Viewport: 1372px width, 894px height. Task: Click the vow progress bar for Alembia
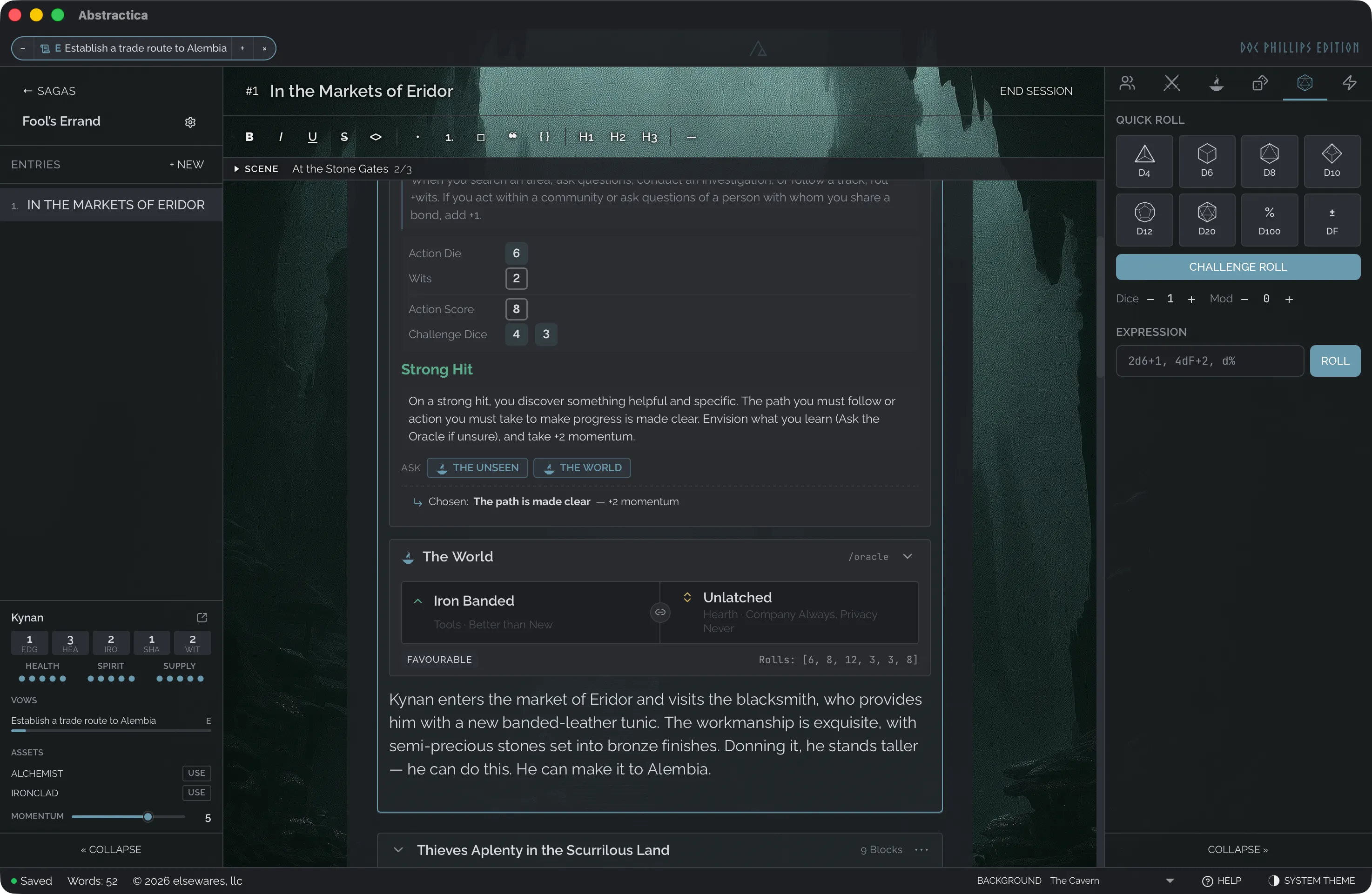pyautogui.click(x=111, y=730)
